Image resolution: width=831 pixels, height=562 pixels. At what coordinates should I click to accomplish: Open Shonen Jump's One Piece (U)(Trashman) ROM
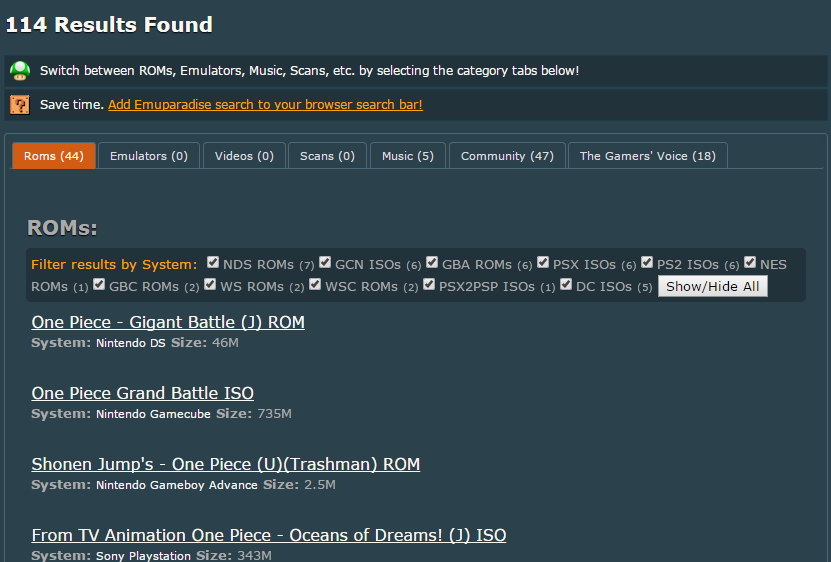click(x=226, y=464)
